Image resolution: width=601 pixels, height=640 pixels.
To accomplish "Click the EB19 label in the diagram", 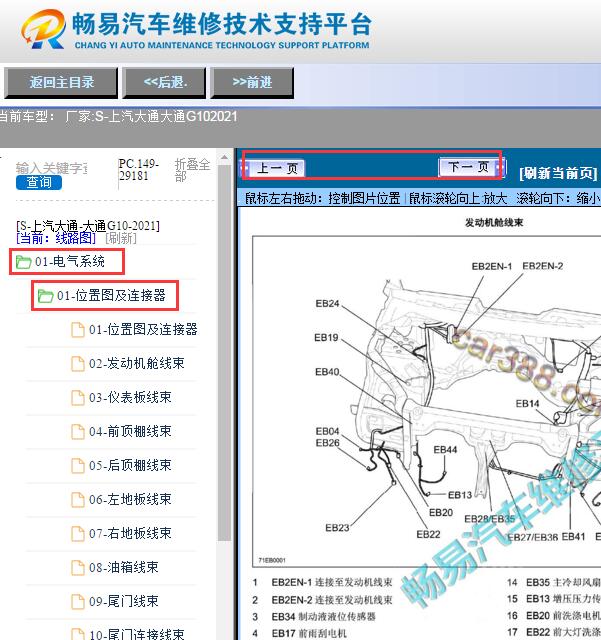I will [326, 338].
